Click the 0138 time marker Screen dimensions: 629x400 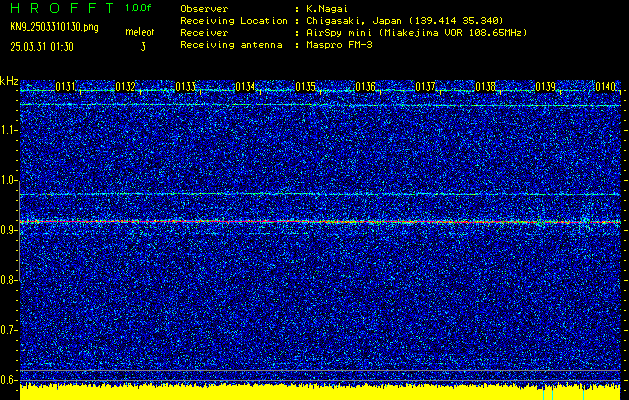pyautogui.click(x=486, y=86)
